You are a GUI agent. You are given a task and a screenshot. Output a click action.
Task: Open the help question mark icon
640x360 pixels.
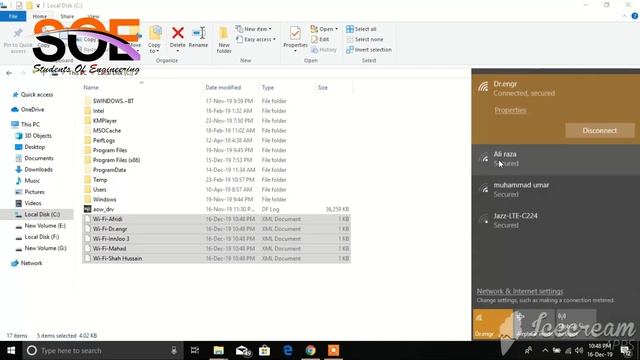point(635,16)
